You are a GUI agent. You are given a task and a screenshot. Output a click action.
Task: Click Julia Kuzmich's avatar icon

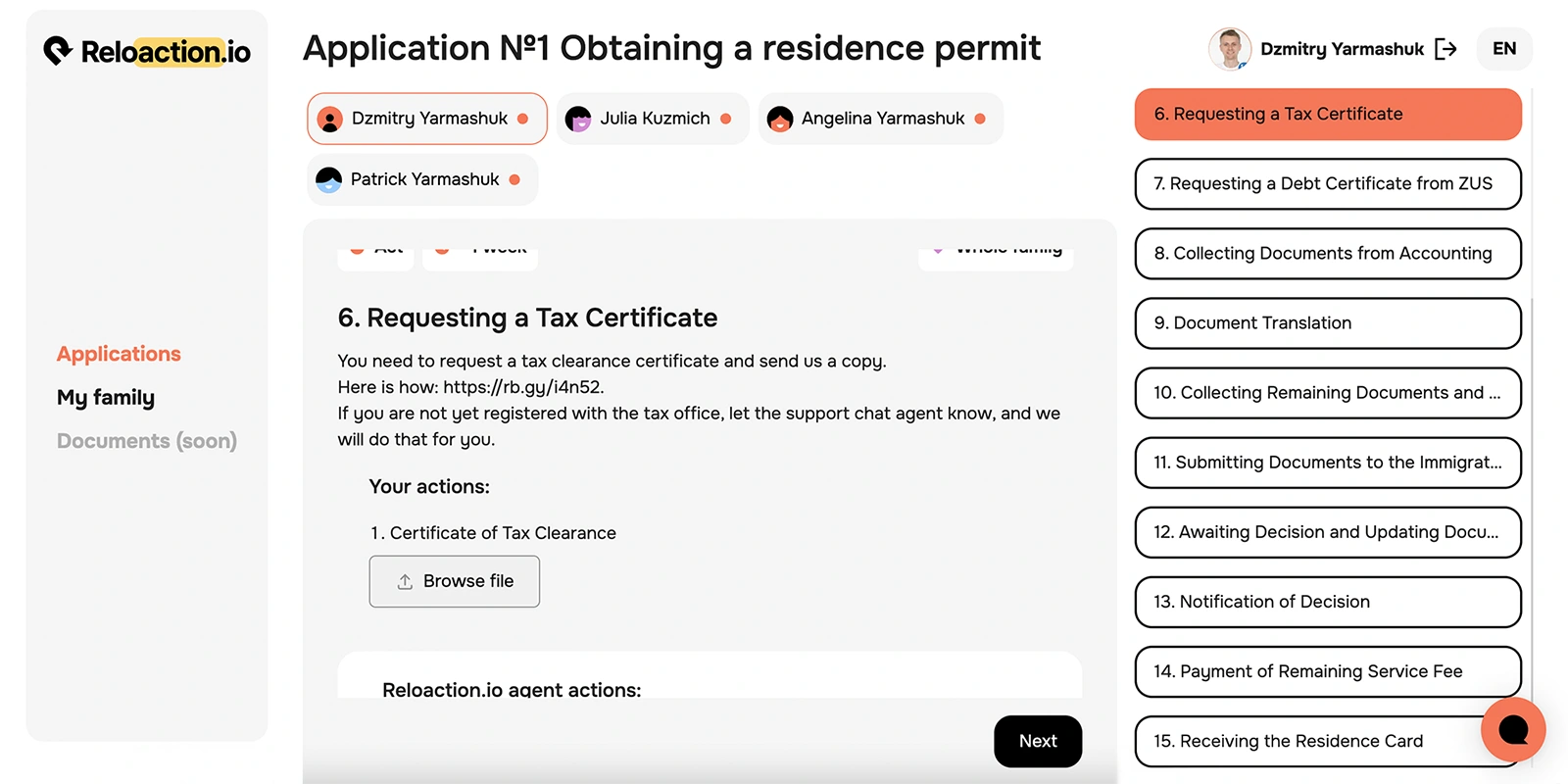tap(578, 119)
